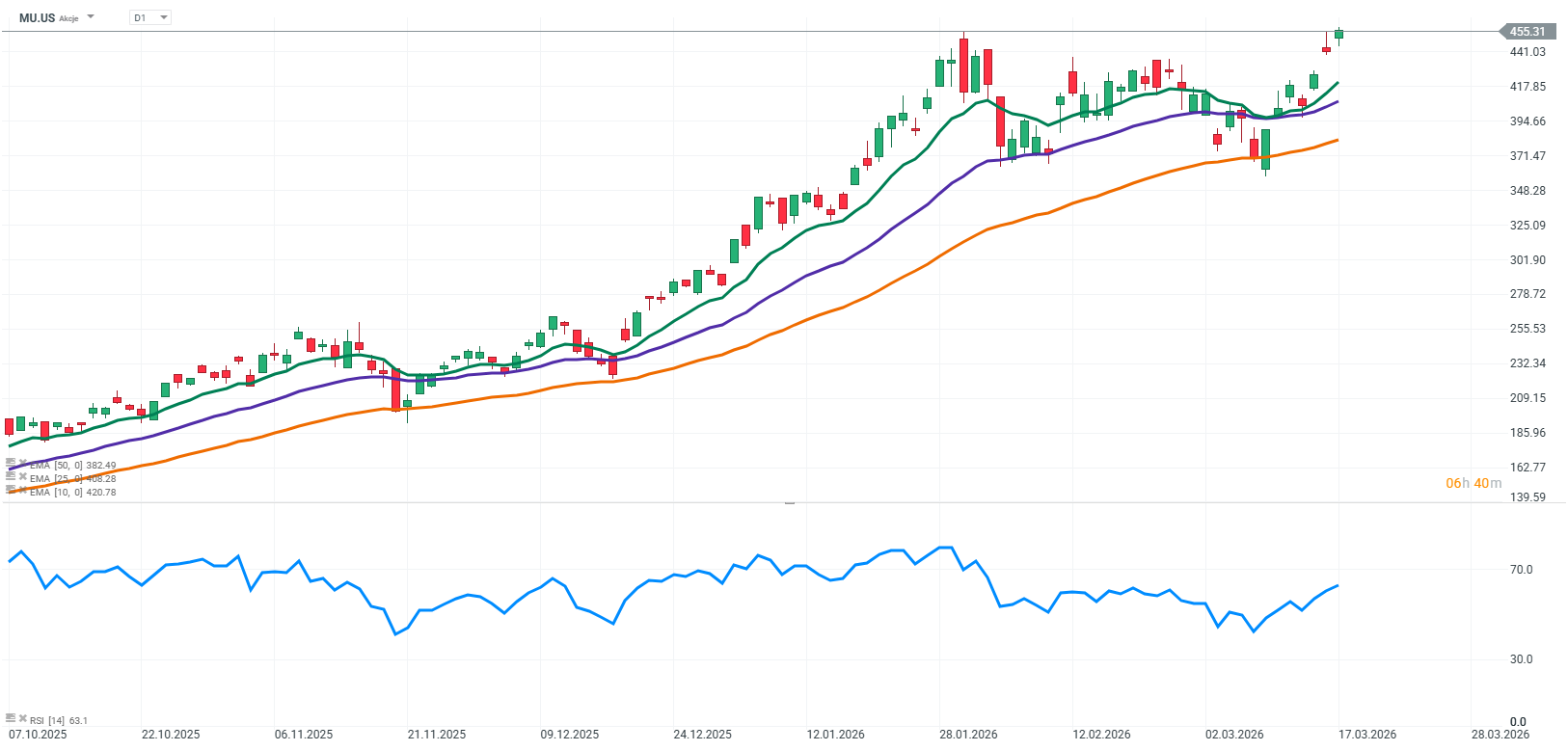
Task: Click the 70.0 RSI level label
Action: click(1521, 570)
